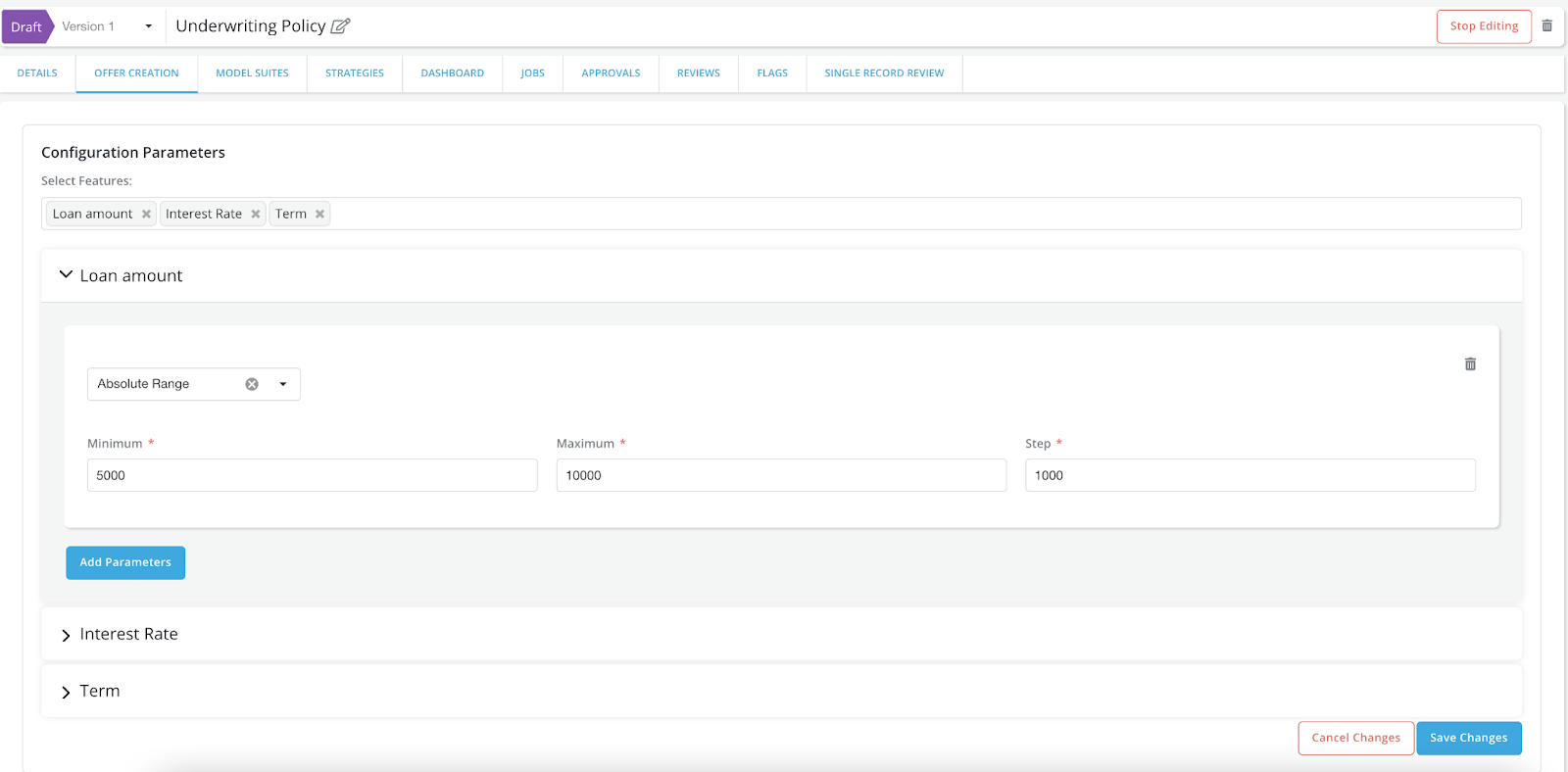Remove the Term feature tag
This screenshot has width=1568, height=772.
tap(319, 215)
